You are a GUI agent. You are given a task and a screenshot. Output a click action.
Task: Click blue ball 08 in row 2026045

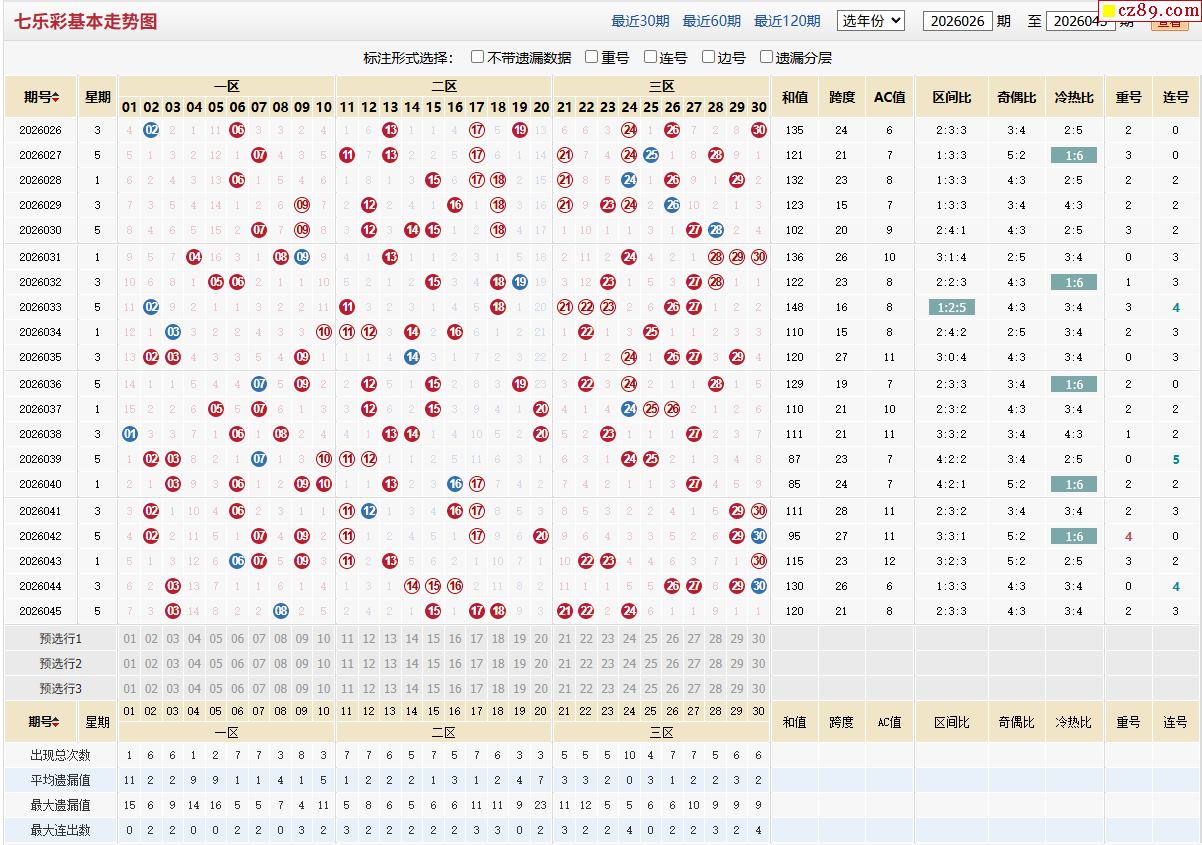click(281, 611)
